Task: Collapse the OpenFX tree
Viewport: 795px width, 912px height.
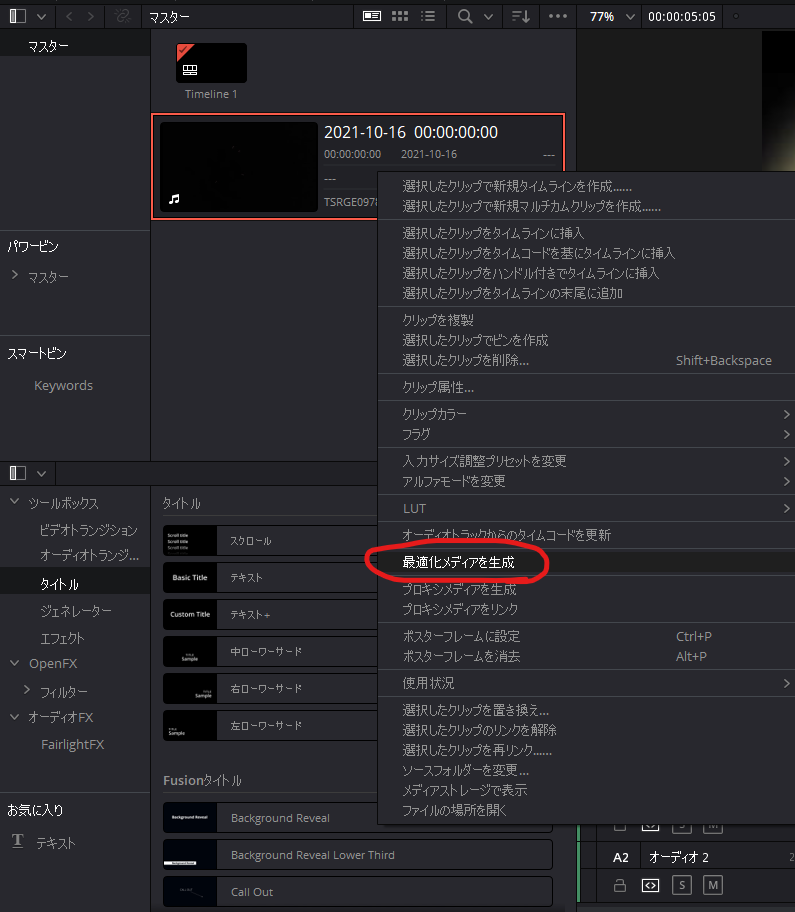Action: pyautogui.click(x=15, y=663)
